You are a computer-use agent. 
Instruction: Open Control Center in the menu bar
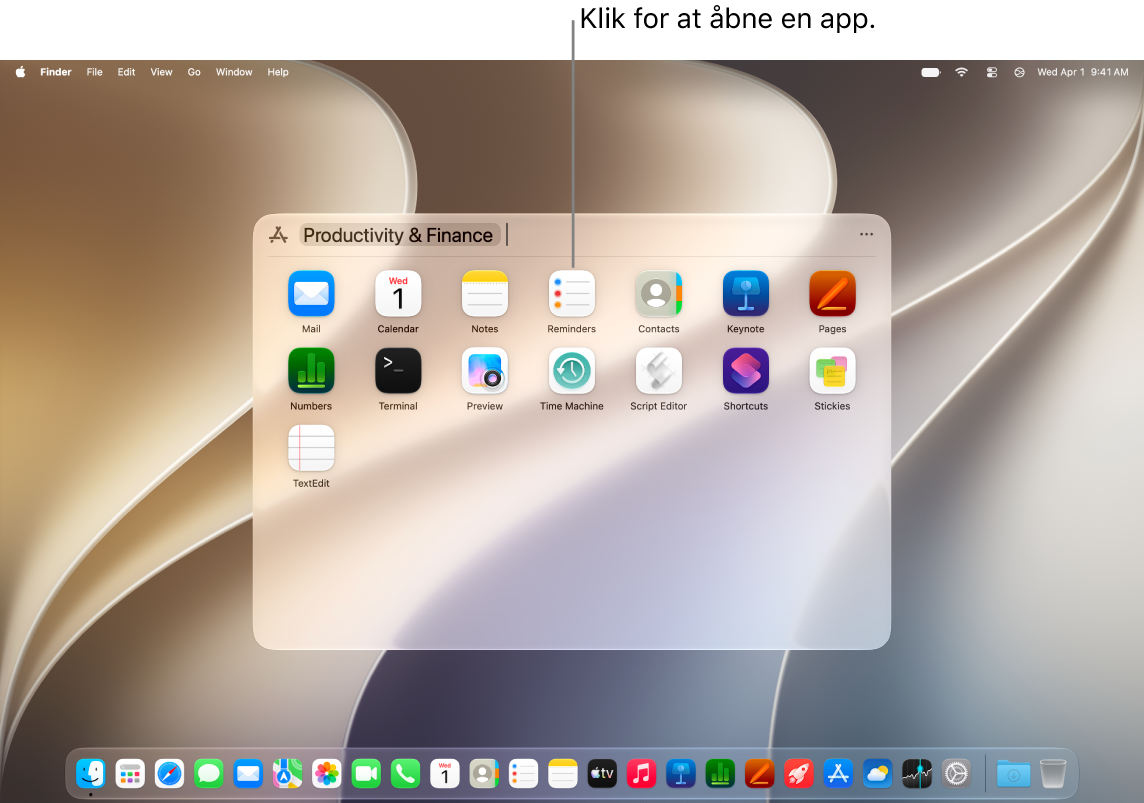(x=992, y=71)
